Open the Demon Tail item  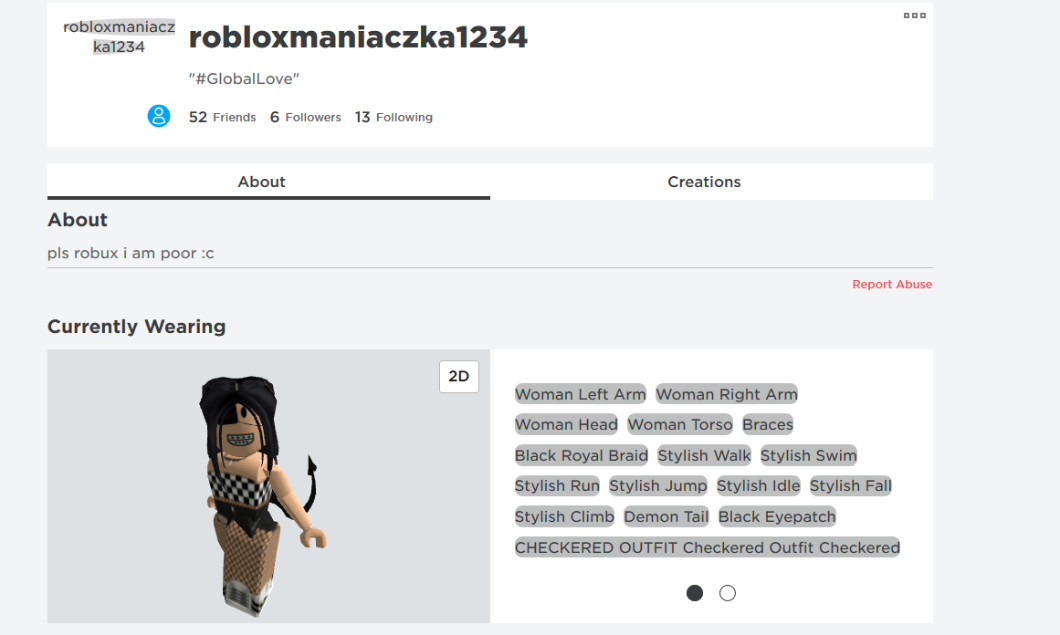[666, 517]
